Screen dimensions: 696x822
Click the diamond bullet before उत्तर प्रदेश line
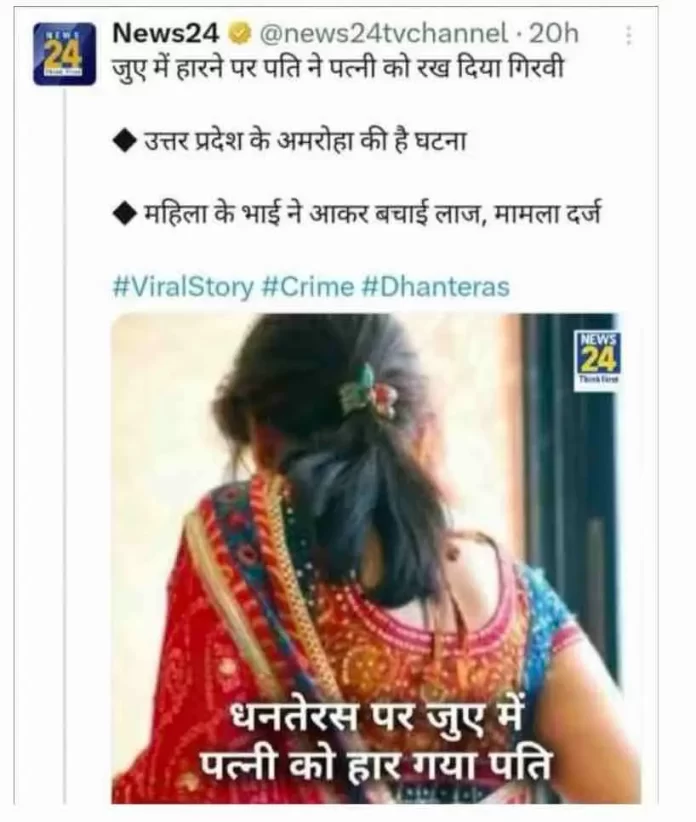(x=124, y=142)
